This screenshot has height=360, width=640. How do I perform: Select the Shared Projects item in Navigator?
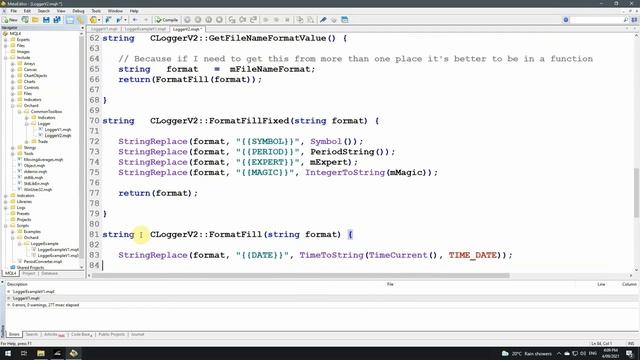click(30, 267)
